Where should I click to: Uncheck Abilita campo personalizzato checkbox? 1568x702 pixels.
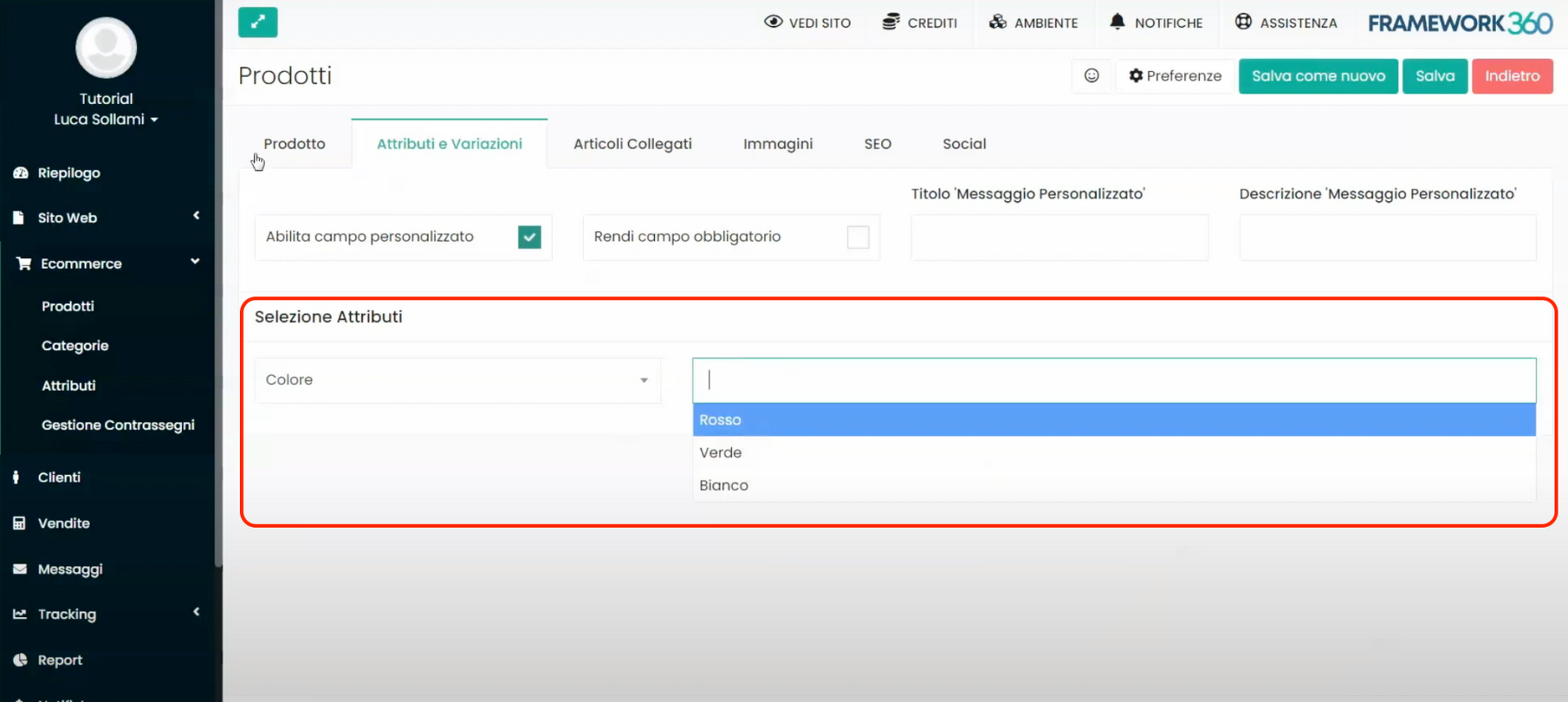(x=529, y=237)
